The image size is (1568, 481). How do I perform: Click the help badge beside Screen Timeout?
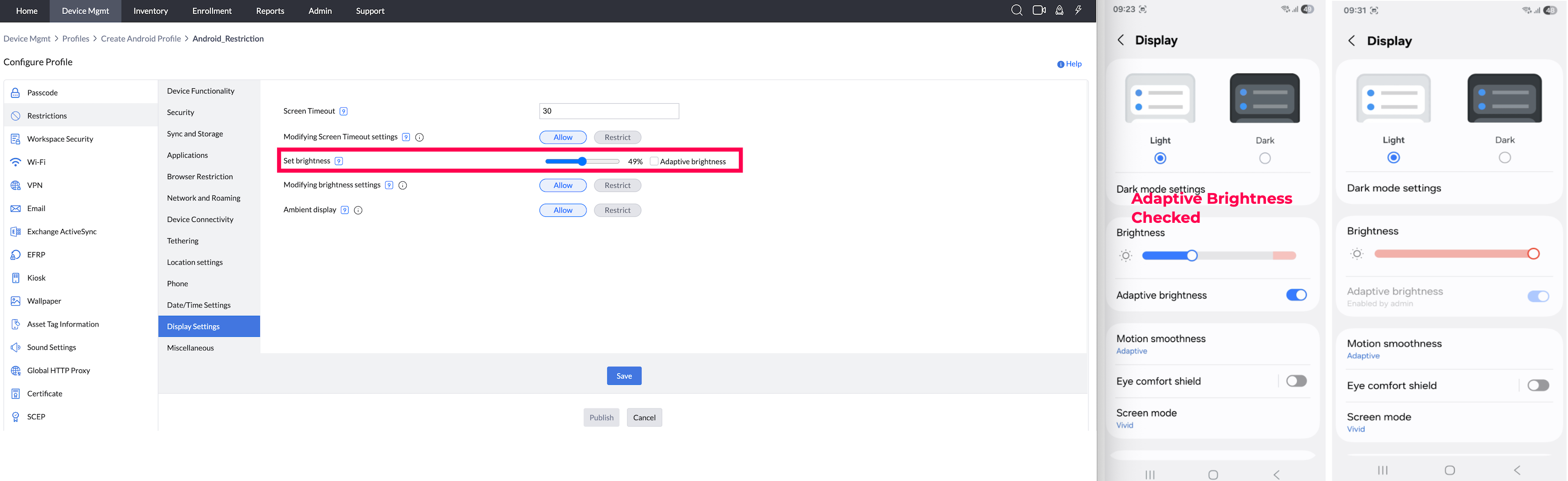(343, 111)
